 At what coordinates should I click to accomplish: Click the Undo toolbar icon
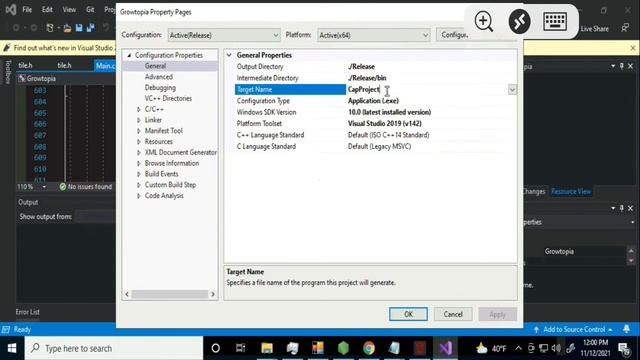tap(106, 28)
